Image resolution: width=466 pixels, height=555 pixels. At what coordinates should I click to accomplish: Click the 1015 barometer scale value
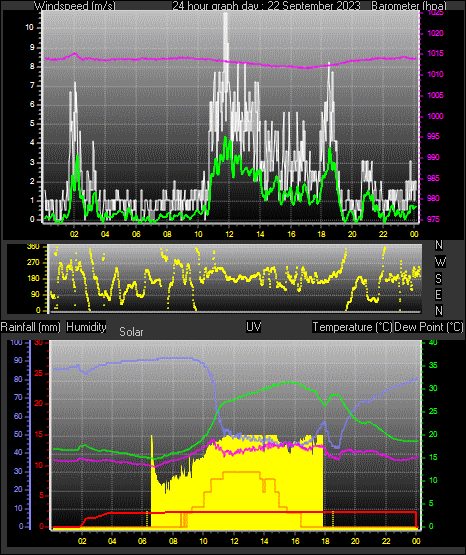tap(435, 53)
